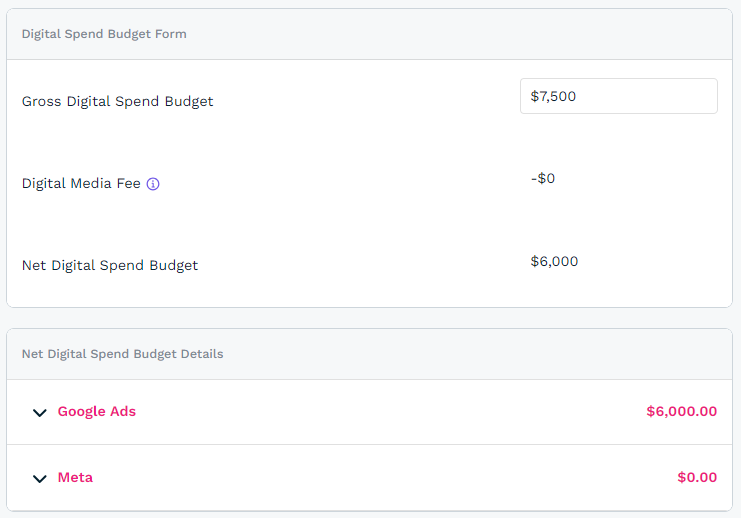Select the Google Ads accordion row

(370, 412)
